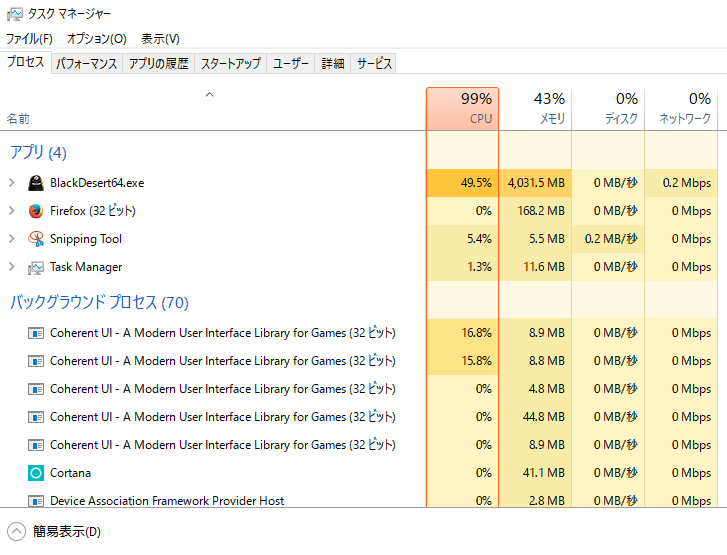Click the 4,031.5 MB memory cell
The image size is (727, 555).
[x=535, y=183]
